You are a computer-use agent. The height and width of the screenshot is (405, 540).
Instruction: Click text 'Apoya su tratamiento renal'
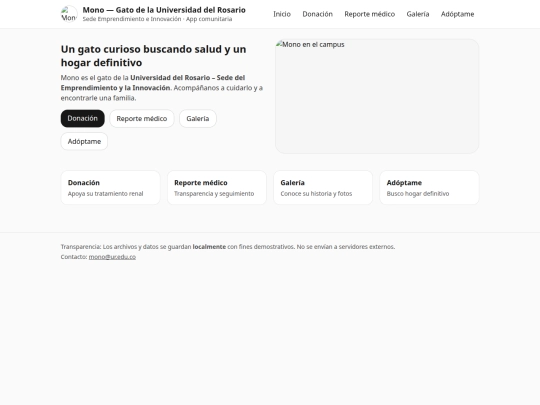(105, 194)
